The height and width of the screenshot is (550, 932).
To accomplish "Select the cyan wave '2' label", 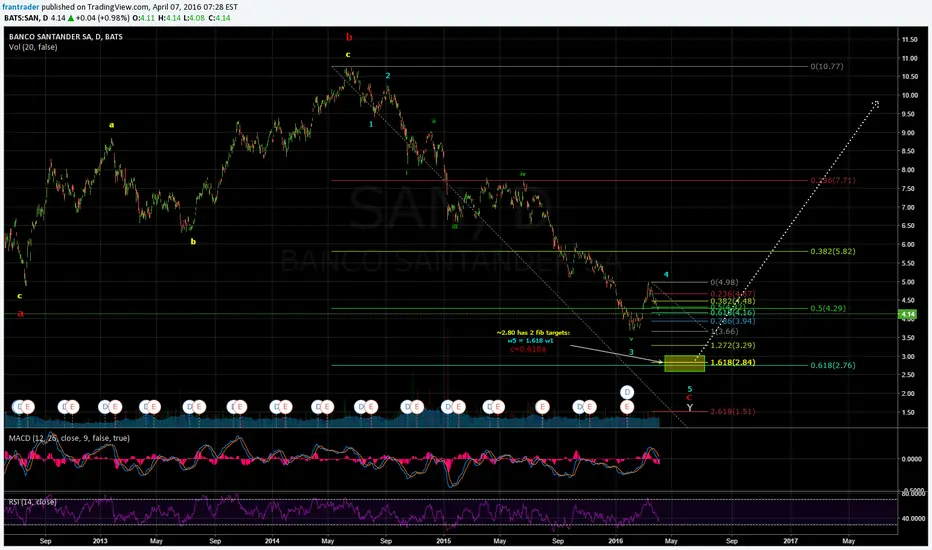I will (x=388, y=76).
